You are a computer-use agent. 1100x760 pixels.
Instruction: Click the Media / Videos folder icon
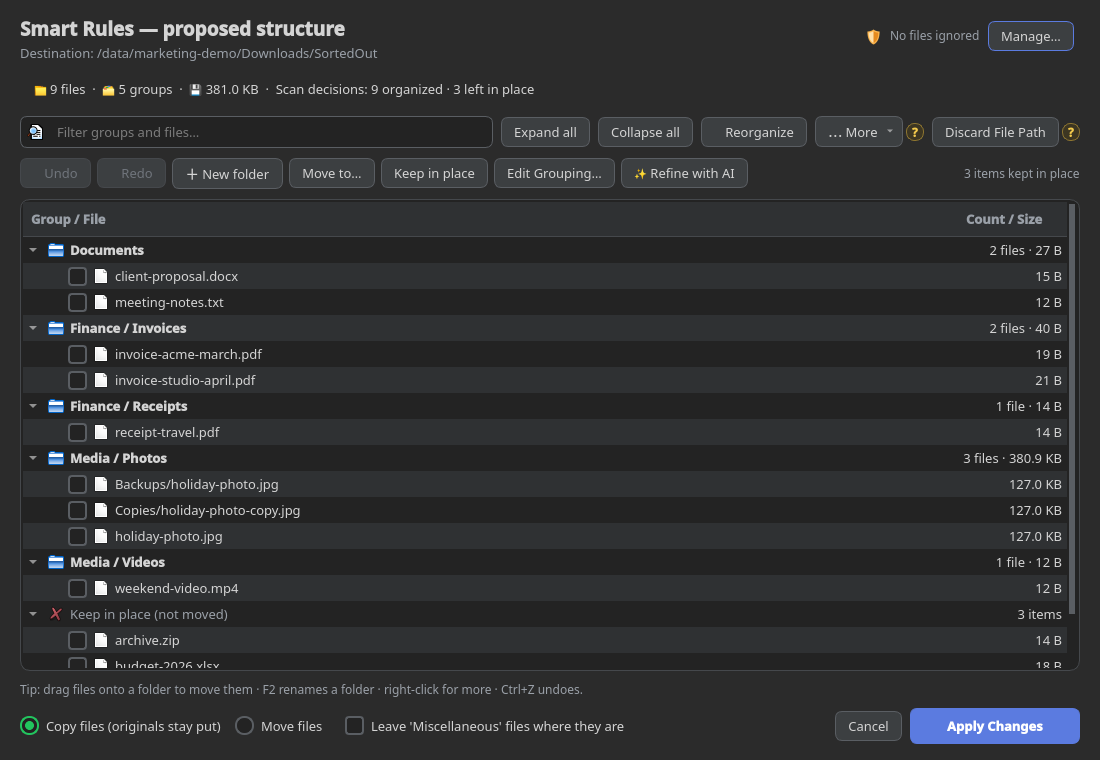[x=56, y=561]
